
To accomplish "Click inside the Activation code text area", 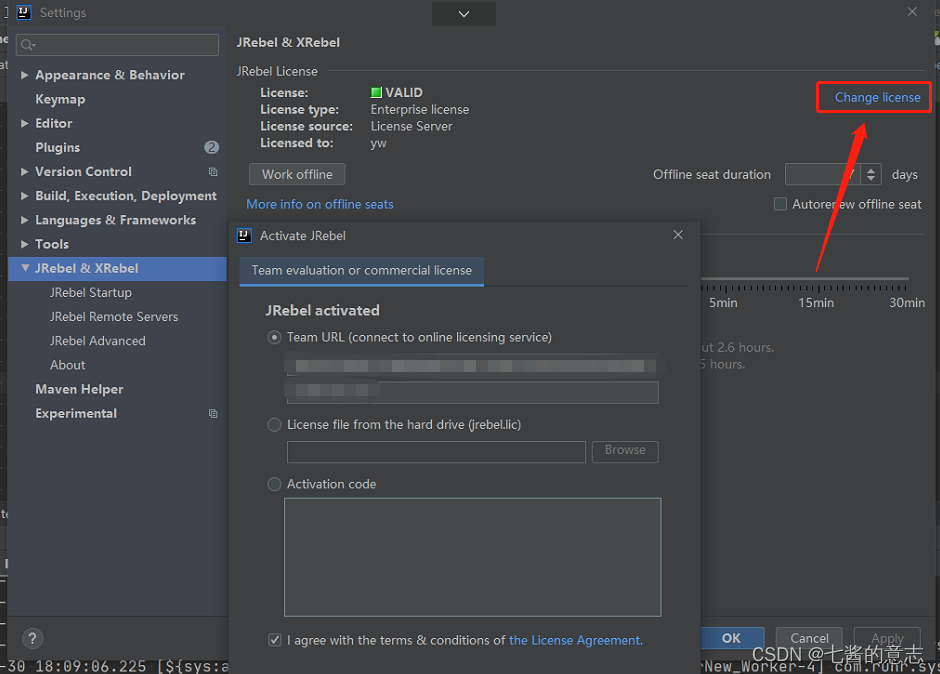I will coord(472,557).
